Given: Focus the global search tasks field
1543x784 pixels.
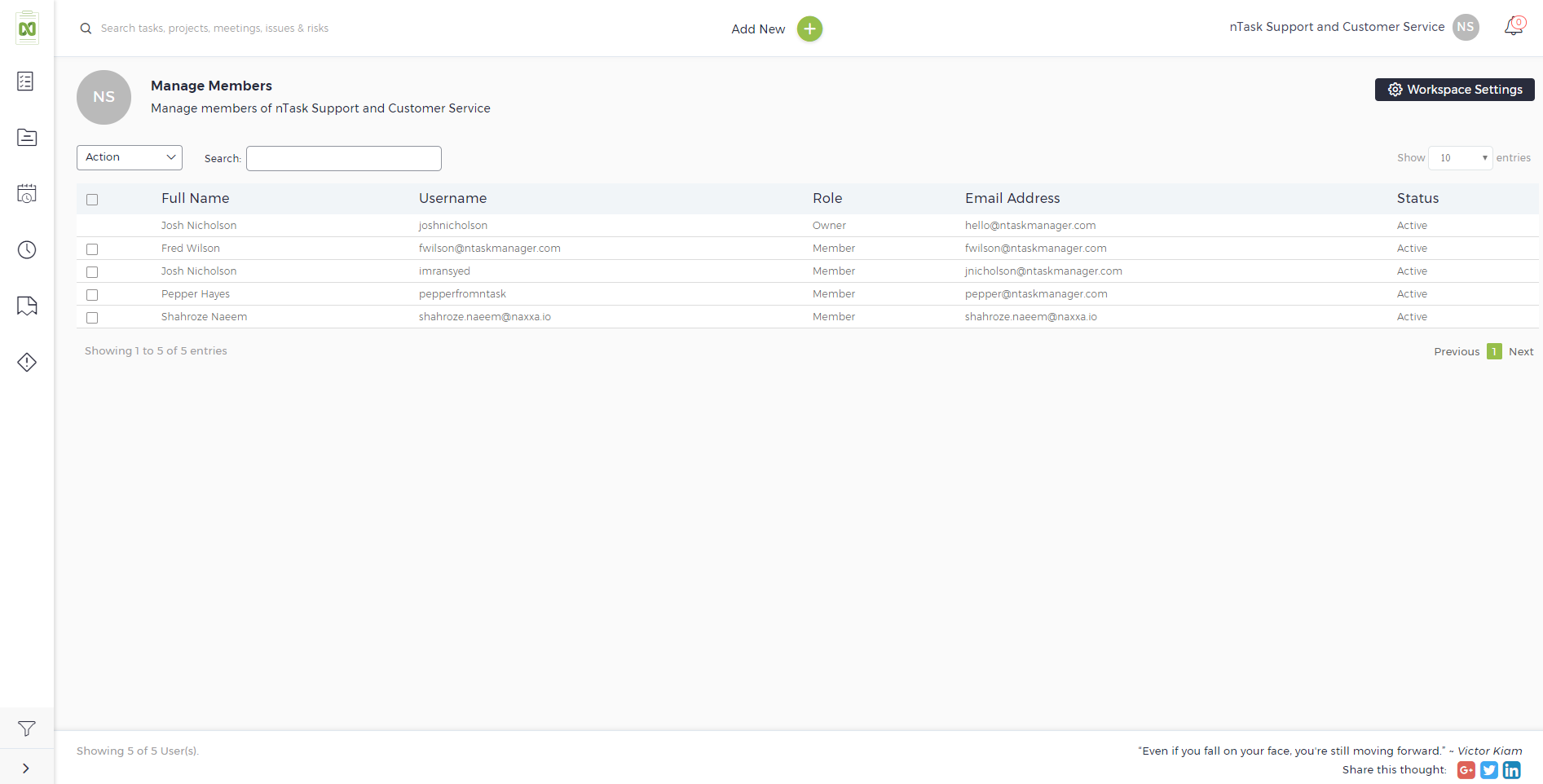Looking at the screenshot, I should (x=214, y=29).
